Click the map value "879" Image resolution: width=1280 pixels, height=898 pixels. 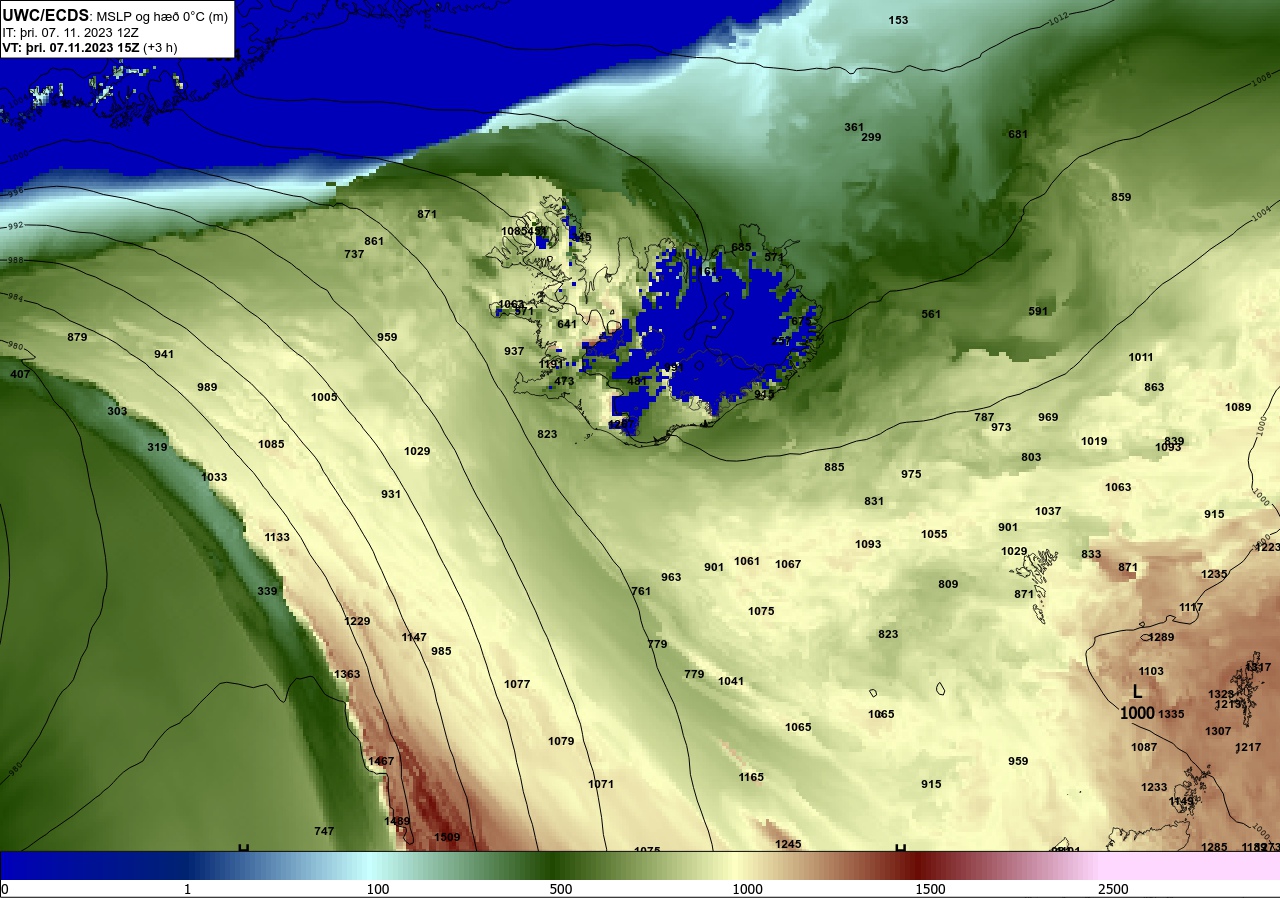(x=77, y=337)
